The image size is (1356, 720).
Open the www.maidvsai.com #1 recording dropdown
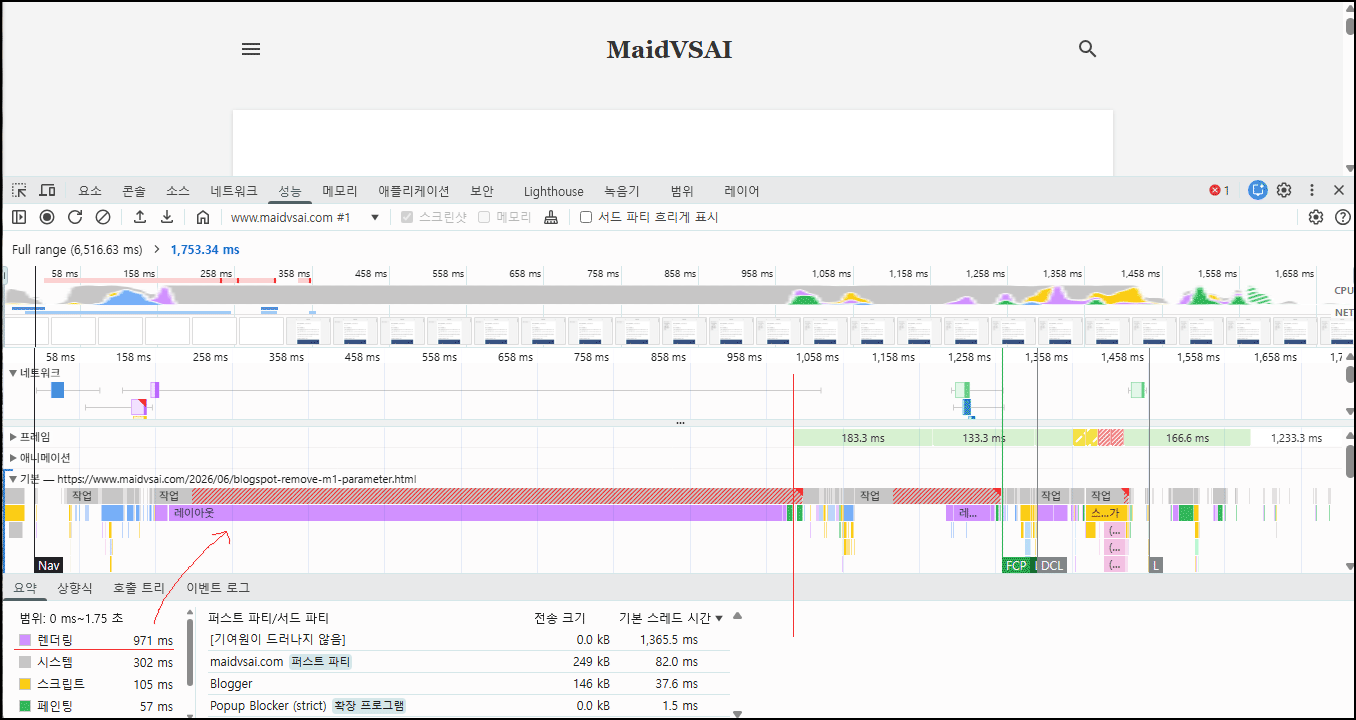click(x=304, y=217)
